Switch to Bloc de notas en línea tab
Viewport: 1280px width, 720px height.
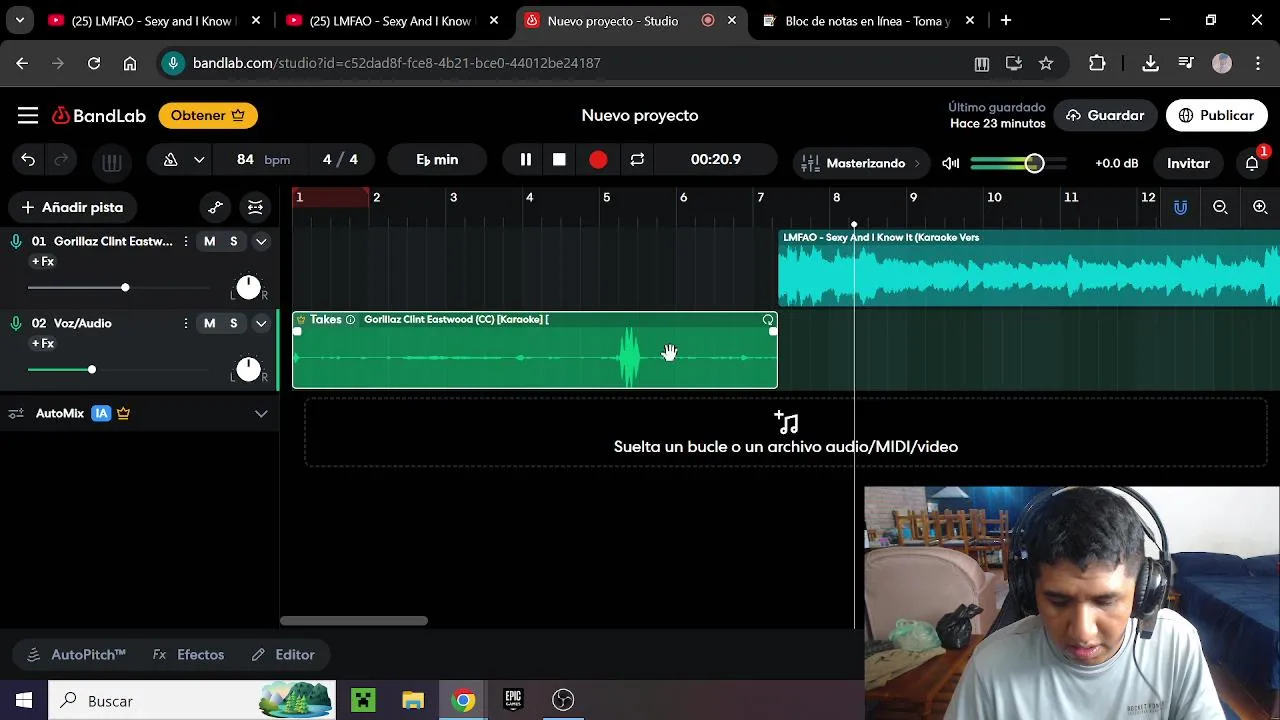pyautogui.click(x=868, y=20)
